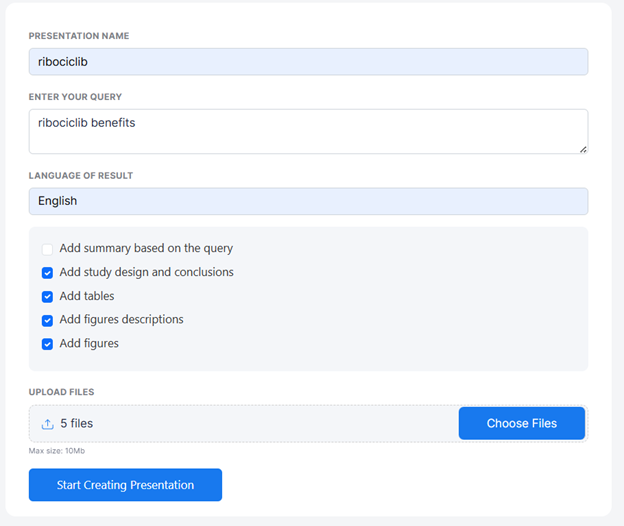
Task: Click the Language of Result heading label
Action: pos(81,176)
